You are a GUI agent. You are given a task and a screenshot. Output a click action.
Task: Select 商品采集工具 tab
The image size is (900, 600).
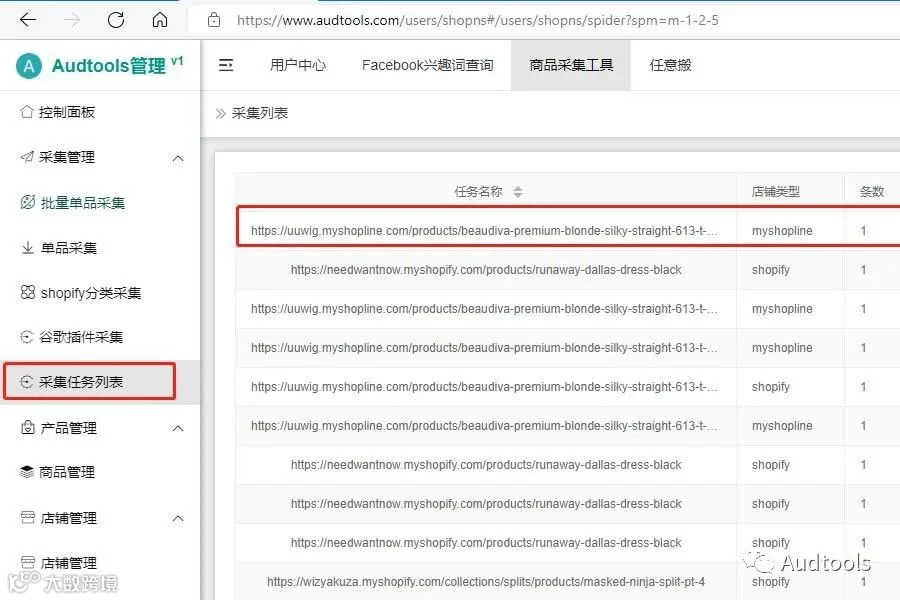[571, 65]
